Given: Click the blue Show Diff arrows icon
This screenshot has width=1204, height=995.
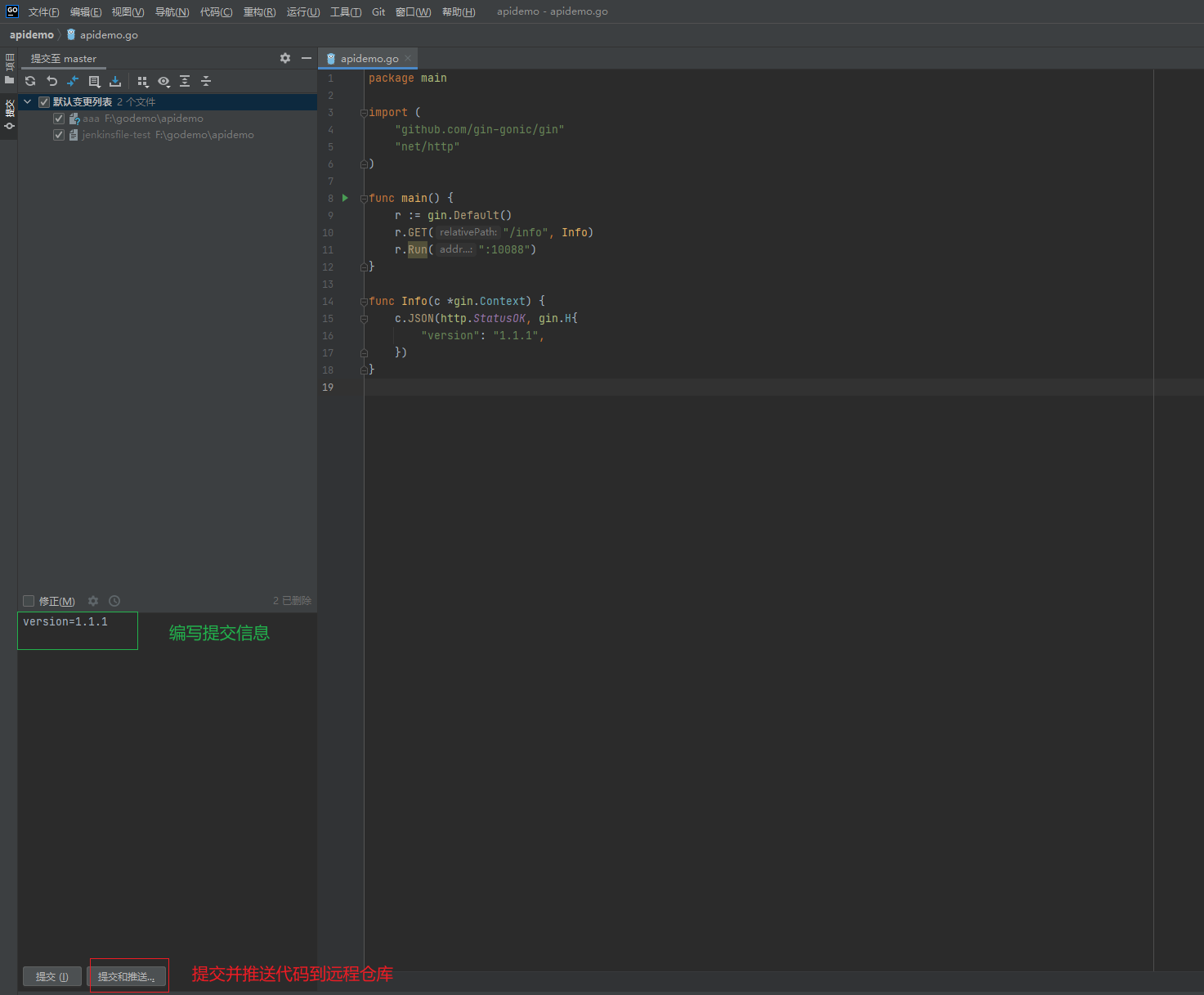Looking at the screenshot, I should click(73, 81).
